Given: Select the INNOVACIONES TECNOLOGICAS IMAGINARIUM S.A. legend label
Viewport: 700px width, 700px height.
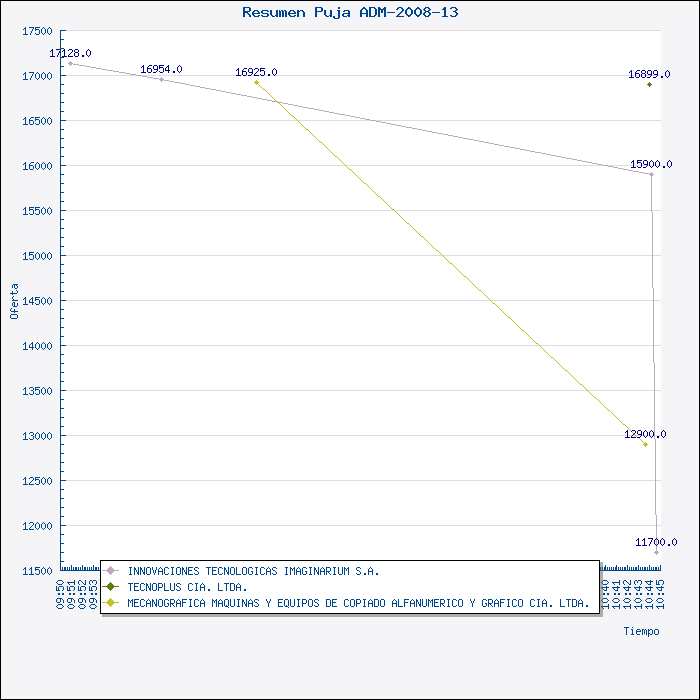Looking at the screenshot, I should (253, 571).
